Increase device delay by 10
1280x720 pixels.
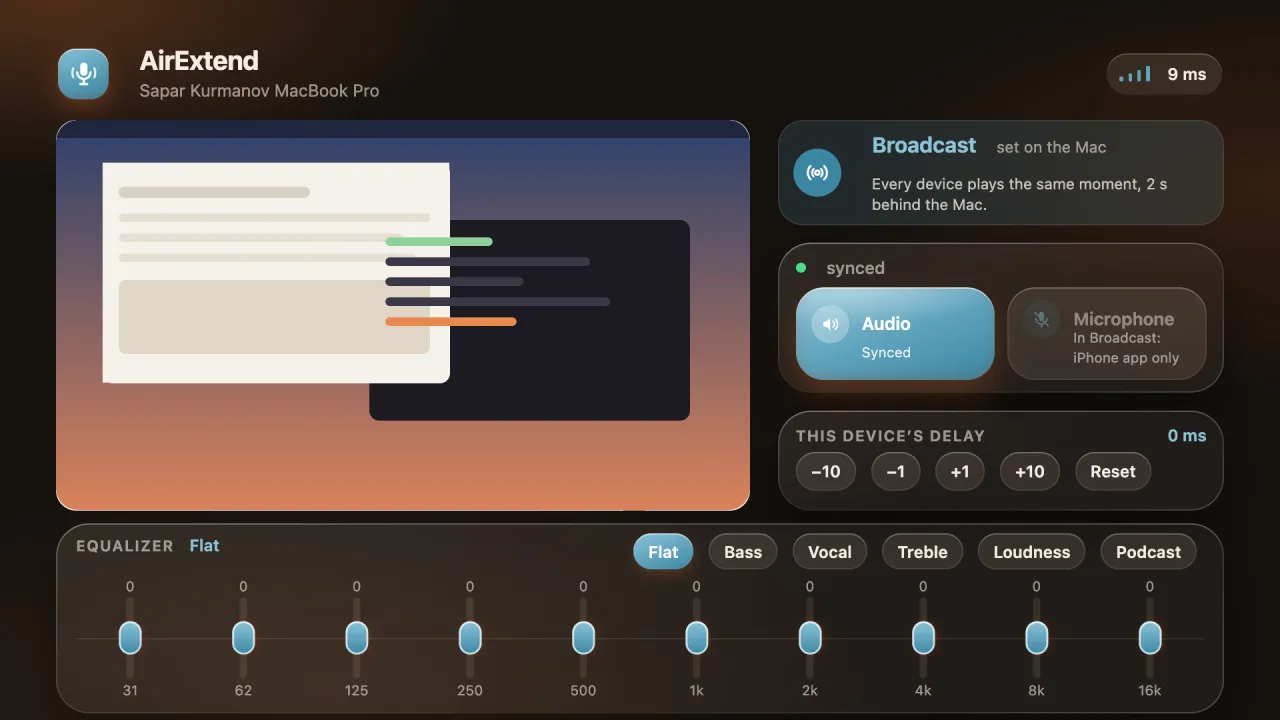1030,472
